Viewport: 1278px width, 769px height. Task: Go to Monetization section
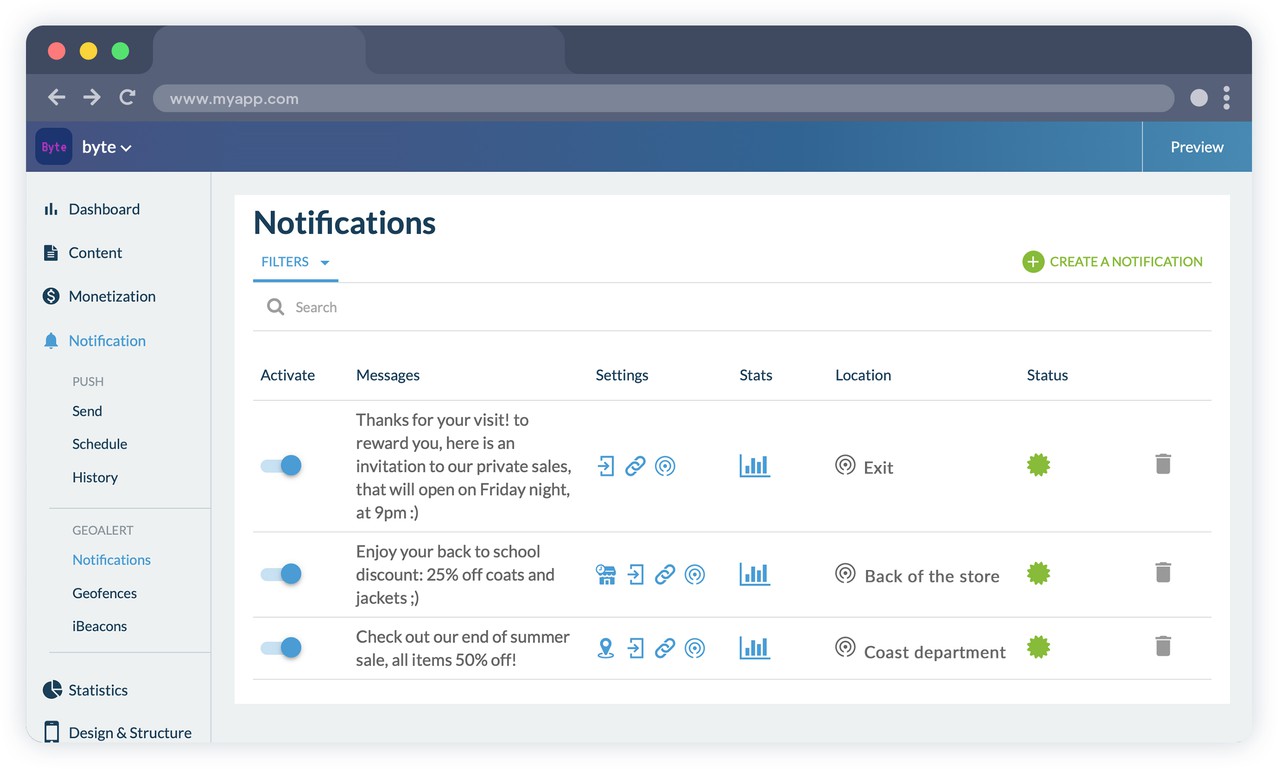coord(111,296)
